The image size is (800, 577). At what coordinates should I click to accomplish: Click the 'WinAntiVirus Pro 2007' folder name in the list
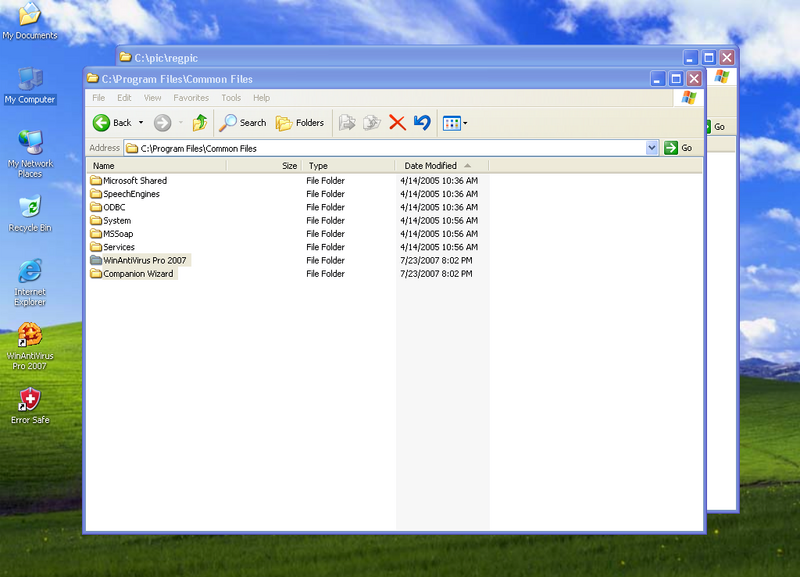[x=145, y=261]
